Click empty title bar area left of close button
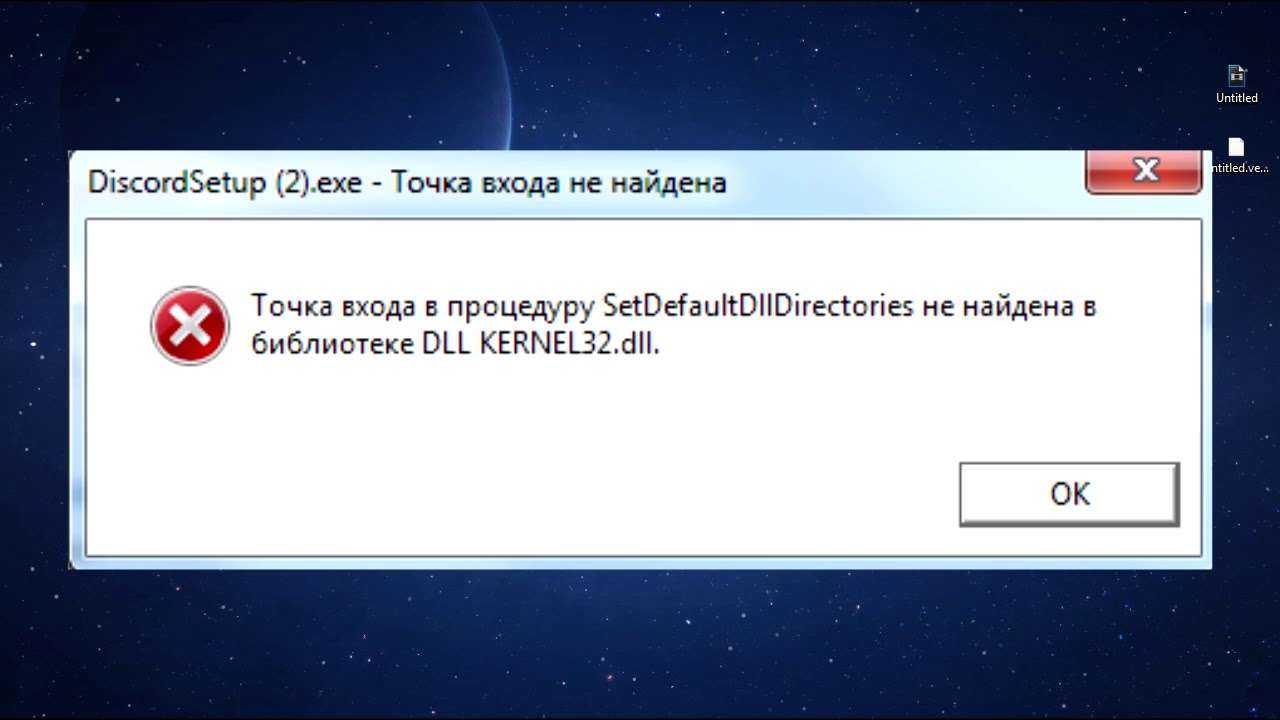Viewport: 1280px width, 720px height. pyautogui.click(x=900, y=183)
